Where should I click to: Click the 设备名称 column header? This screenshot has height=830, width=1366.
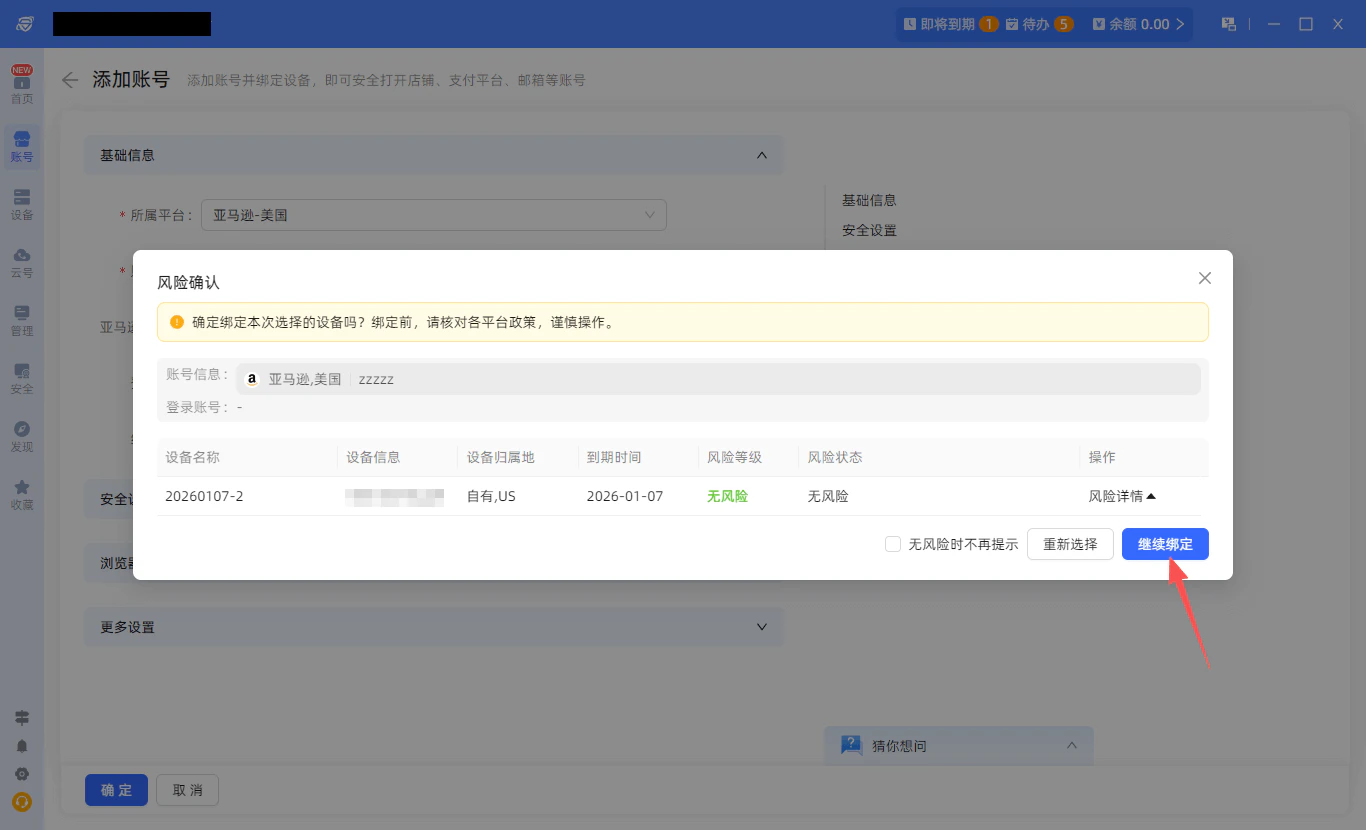tap(192, 457)
